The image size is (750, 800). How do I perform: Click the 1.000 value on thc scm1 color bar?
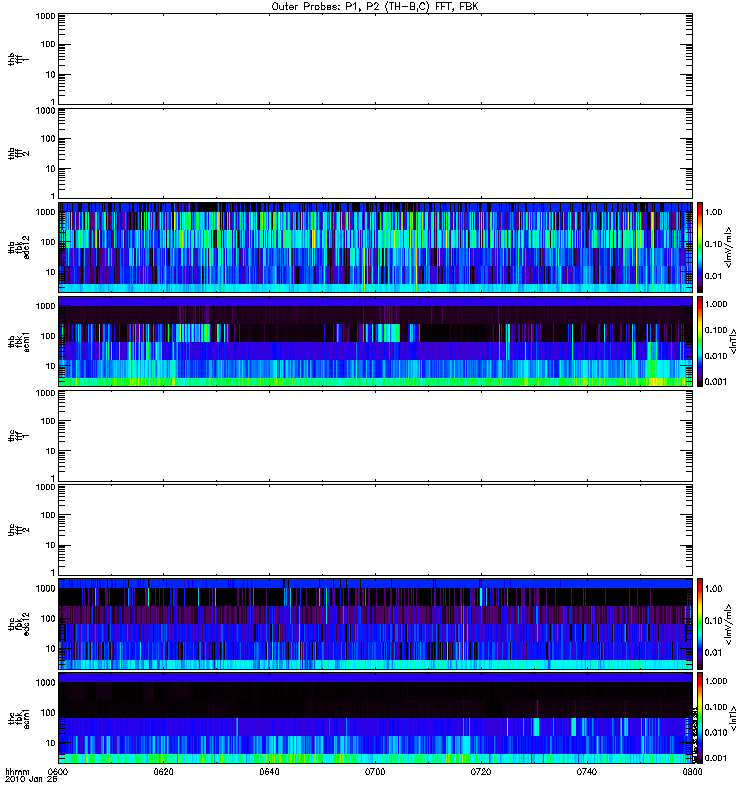[x=715, y=681]
